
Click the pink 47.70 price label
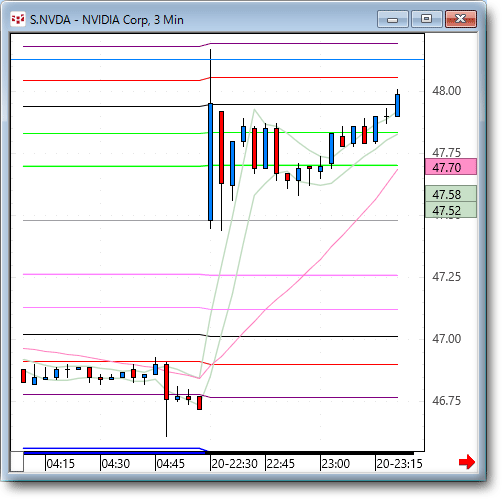click(451, 167)
